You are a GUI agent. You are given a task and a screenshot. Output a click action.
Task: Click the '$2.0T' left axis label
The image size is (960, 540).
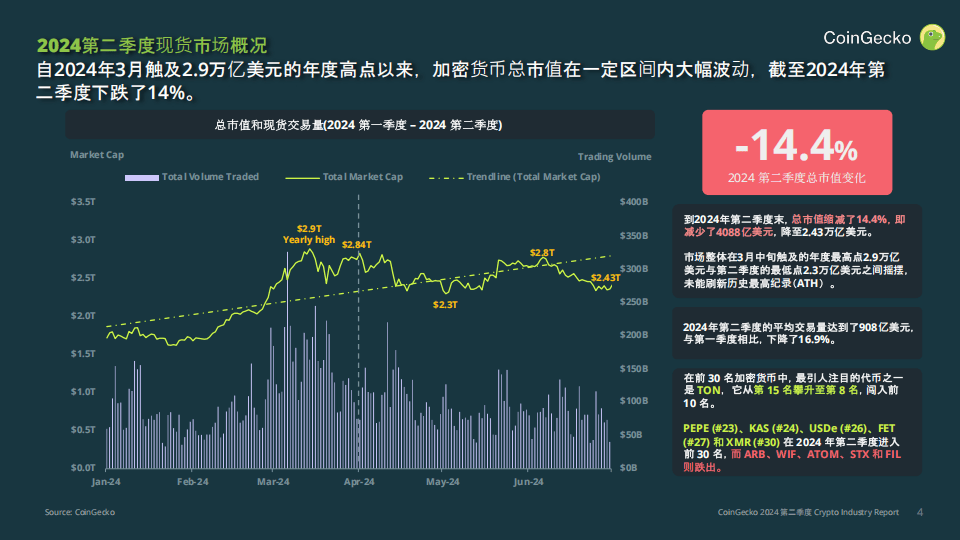point(83,316)
